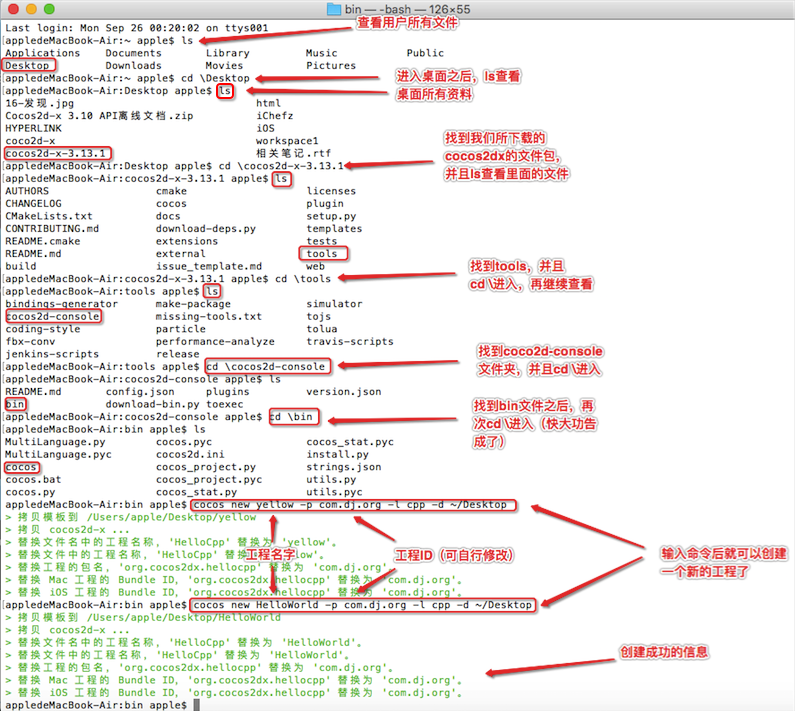Screen dimensions: 795x711
Task: Click the window title "bin — -bash — 126×55"
Action: [407, 9]
